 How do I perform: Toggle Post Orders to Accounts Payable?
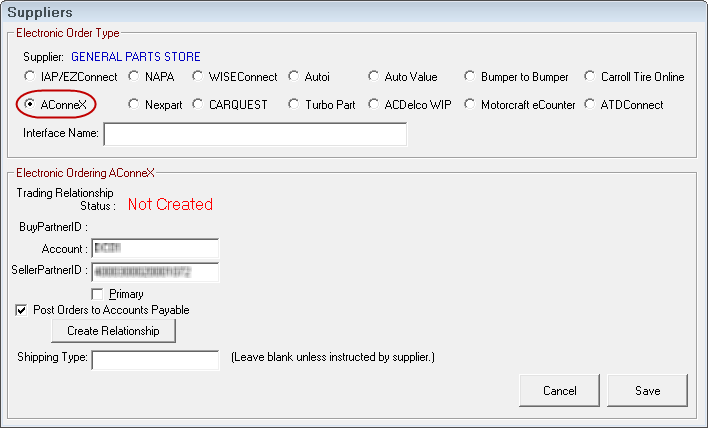pyautogui.click(x=23, y=310)
